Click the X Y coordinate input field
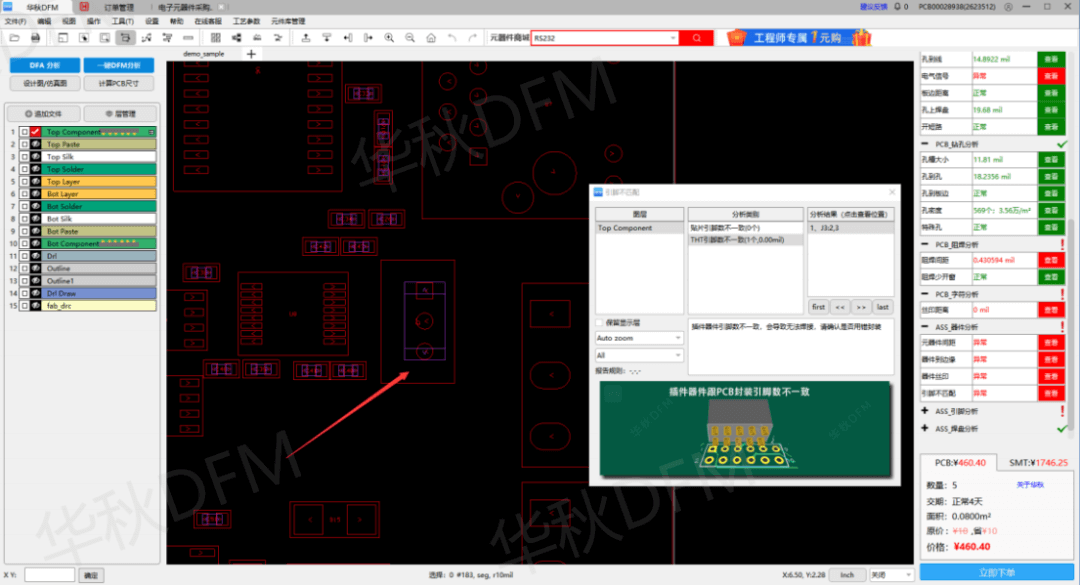 click(x=50, y=575)
